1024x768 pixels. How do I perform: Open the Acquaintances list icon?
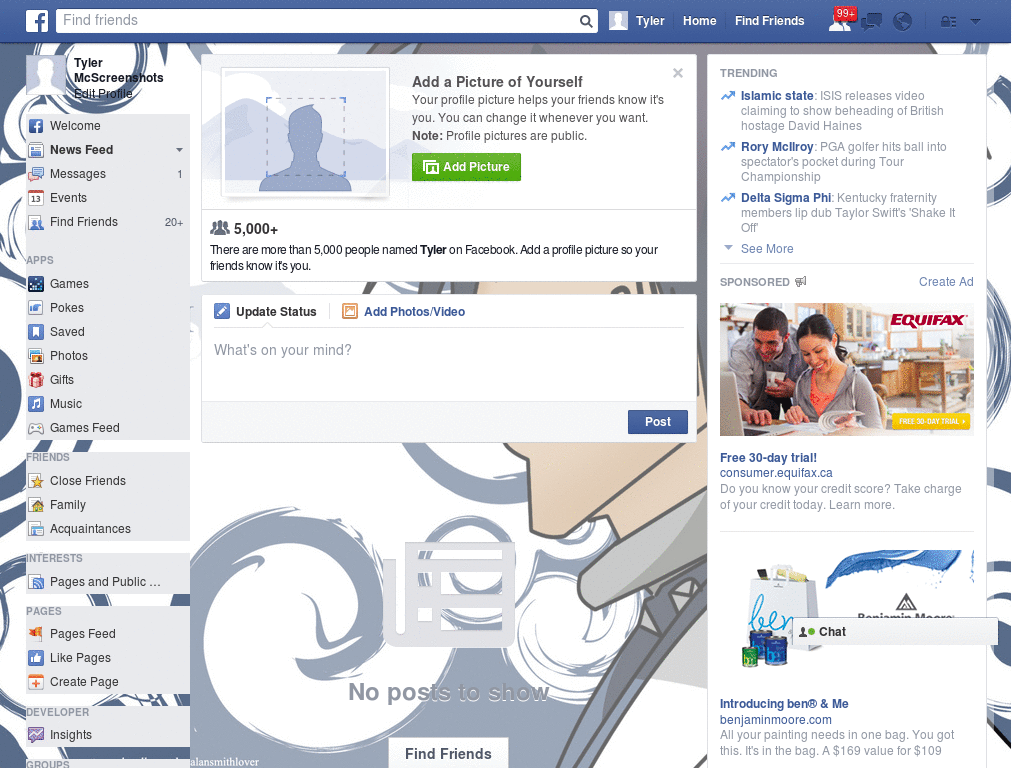[x=36, y=529]
